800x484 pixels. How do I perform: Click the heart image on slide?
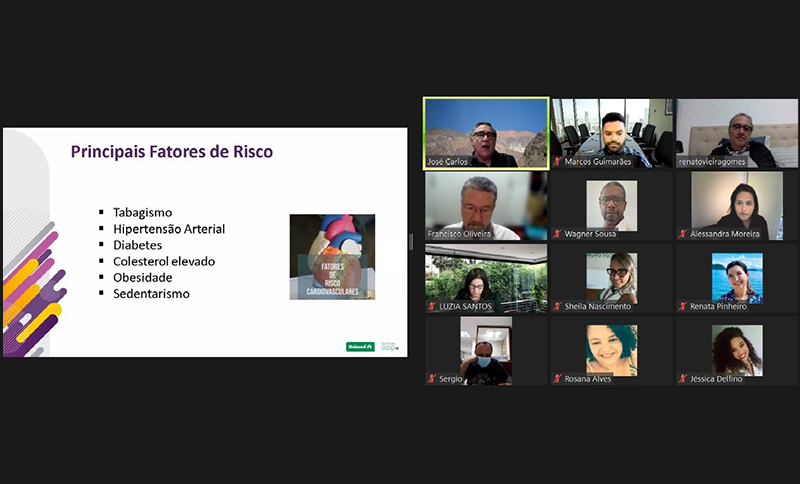332,257
